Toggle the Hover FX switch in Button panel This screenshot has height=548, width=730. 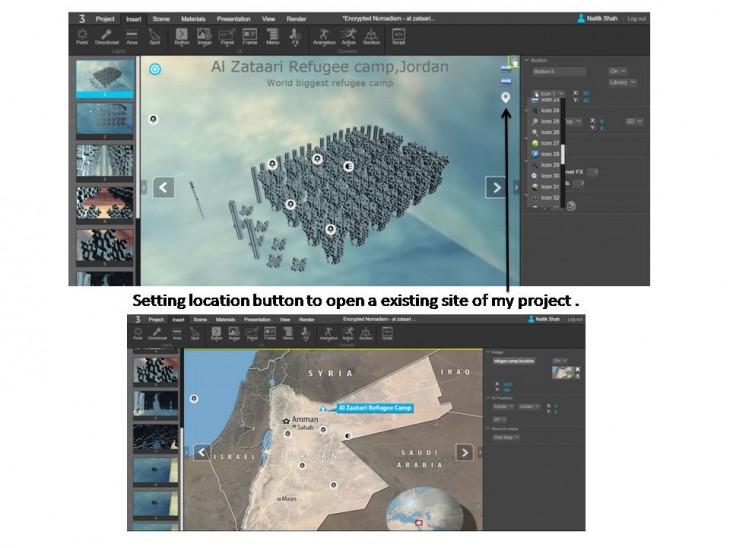pos(593,171)
